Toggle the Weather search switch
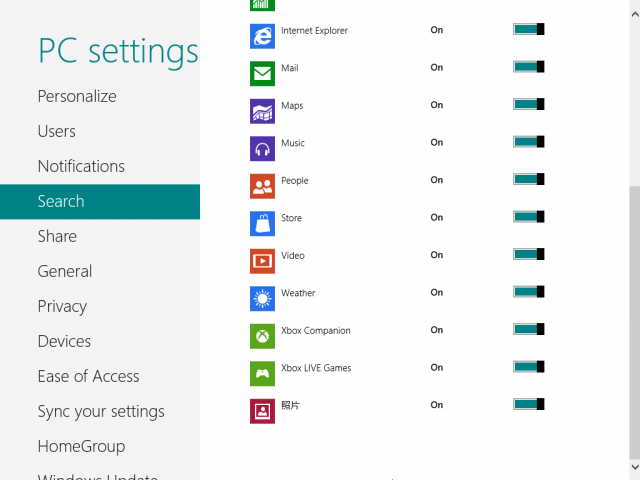 [x=529, y=292]
